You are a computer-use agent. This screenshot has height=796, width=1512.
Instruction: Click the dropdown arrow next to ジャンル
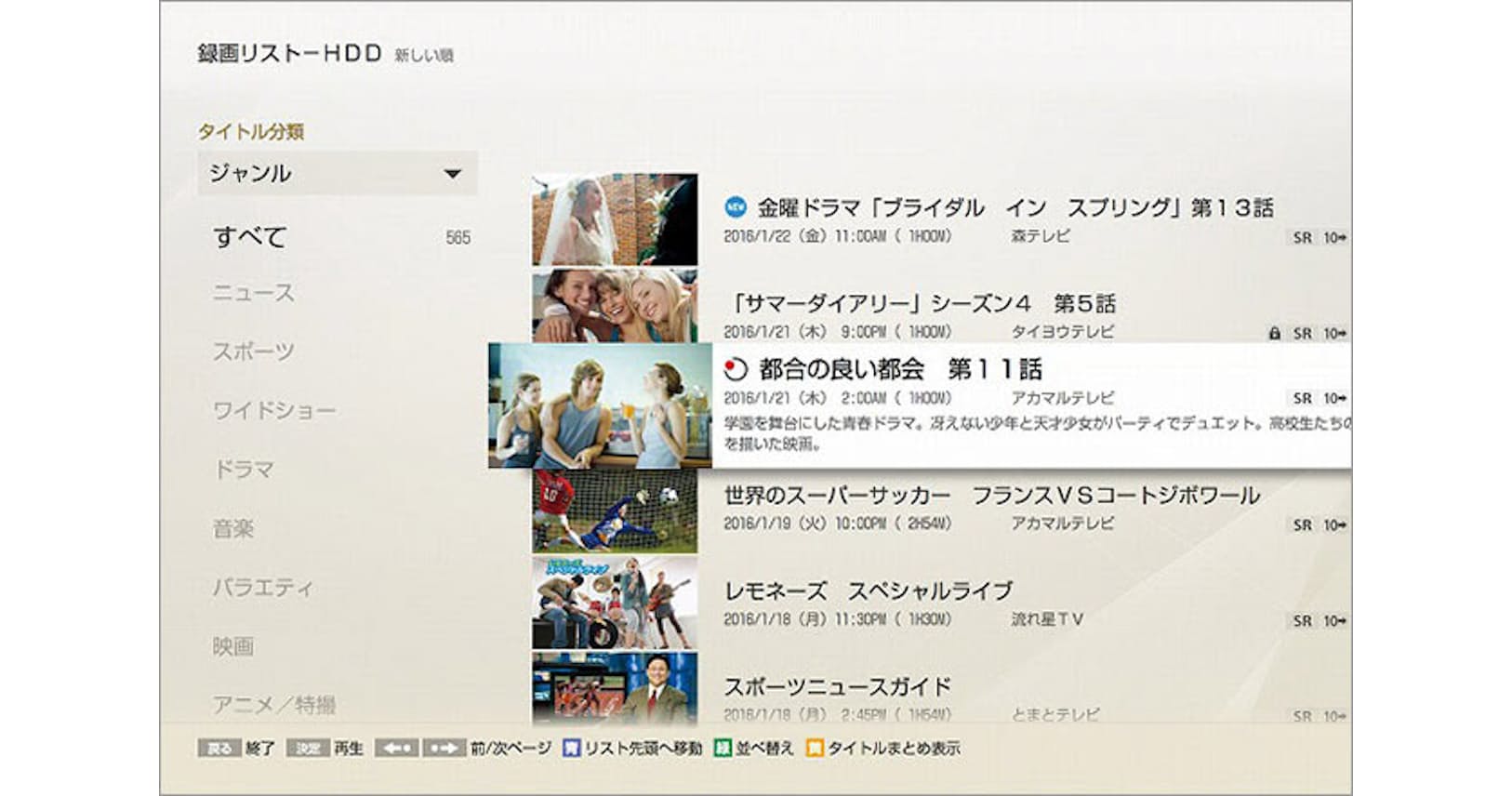(x=453, y=174)
